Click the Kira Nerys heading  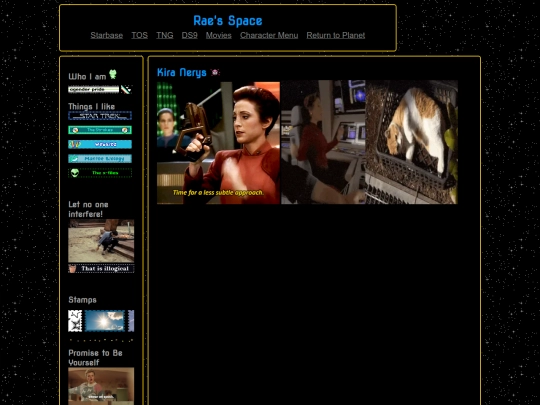pos(182,72)
